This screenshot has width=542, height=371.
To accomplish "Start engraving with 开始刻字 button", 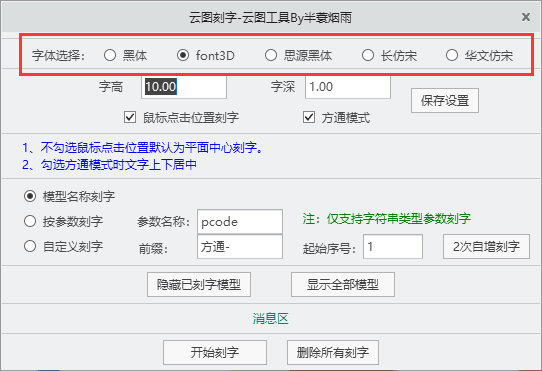I will tap(215, 352).
